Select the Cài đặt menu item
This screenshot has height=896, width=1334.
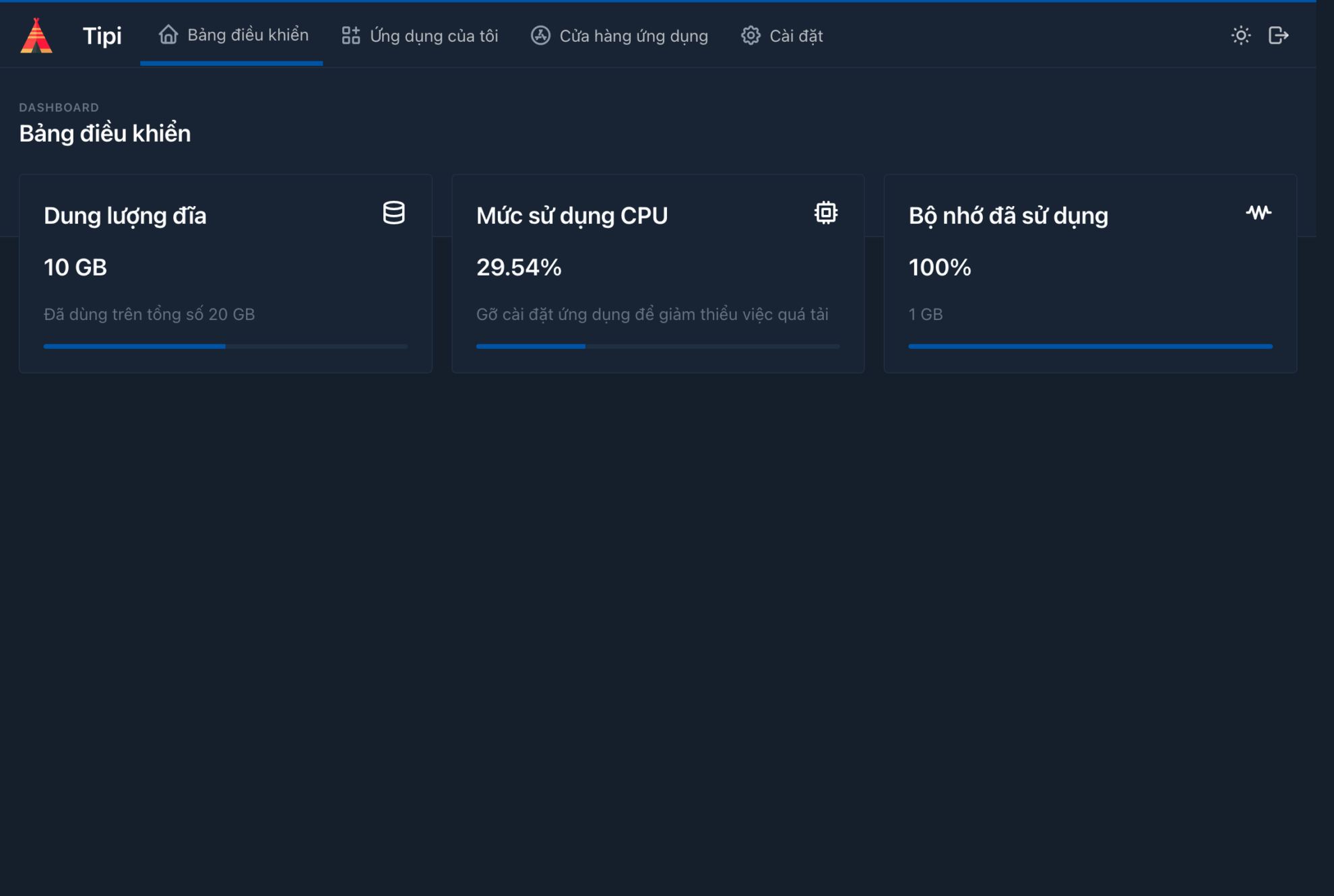[796, 35]
